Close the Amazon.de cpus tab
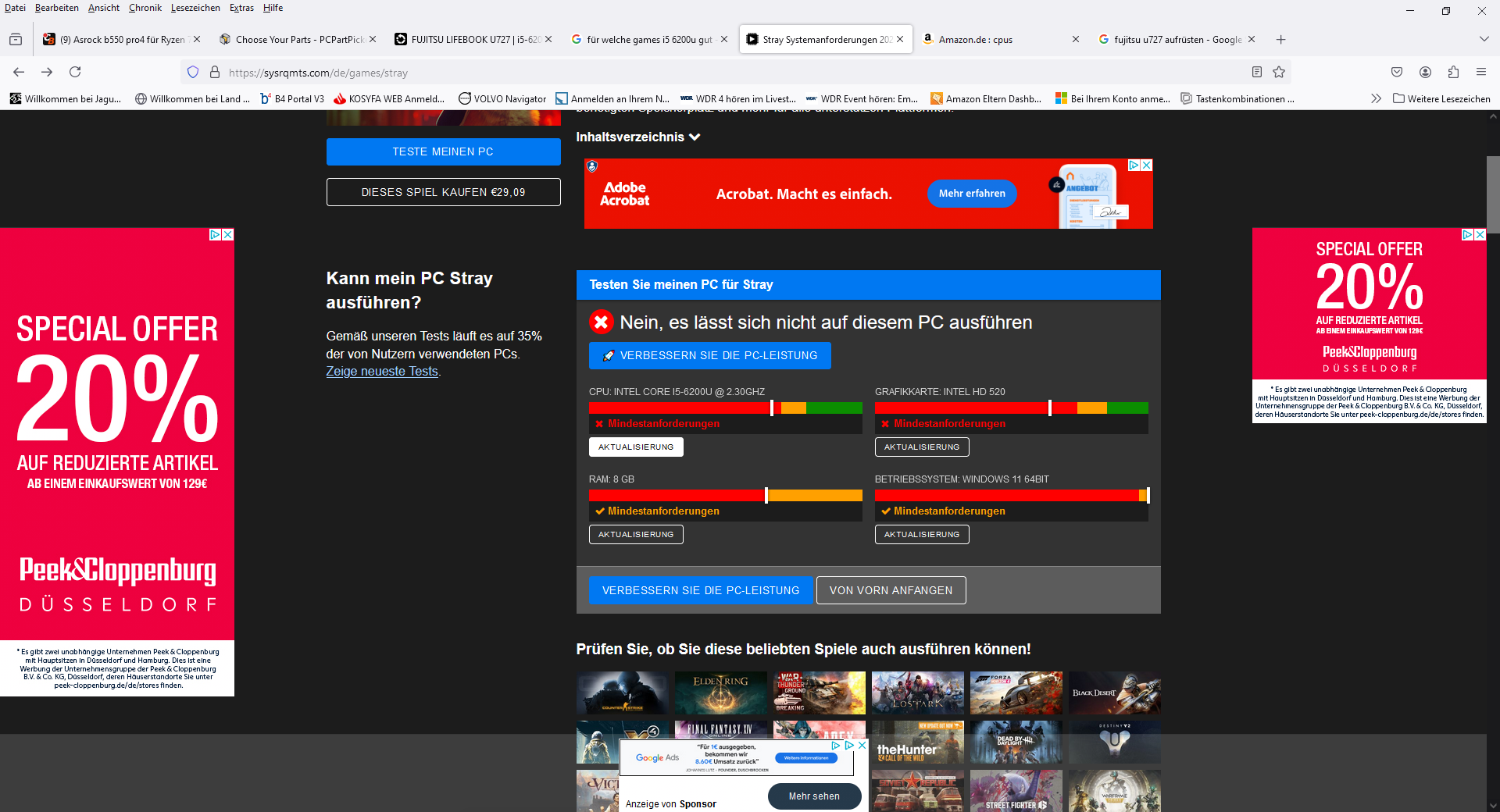The height and width of the screenshot is (812, 1500). click(1076, 39)
